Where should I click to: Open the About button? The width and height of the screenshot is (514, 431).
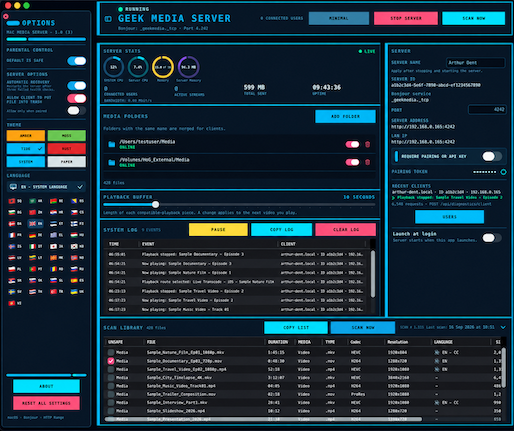pos(46,386)
